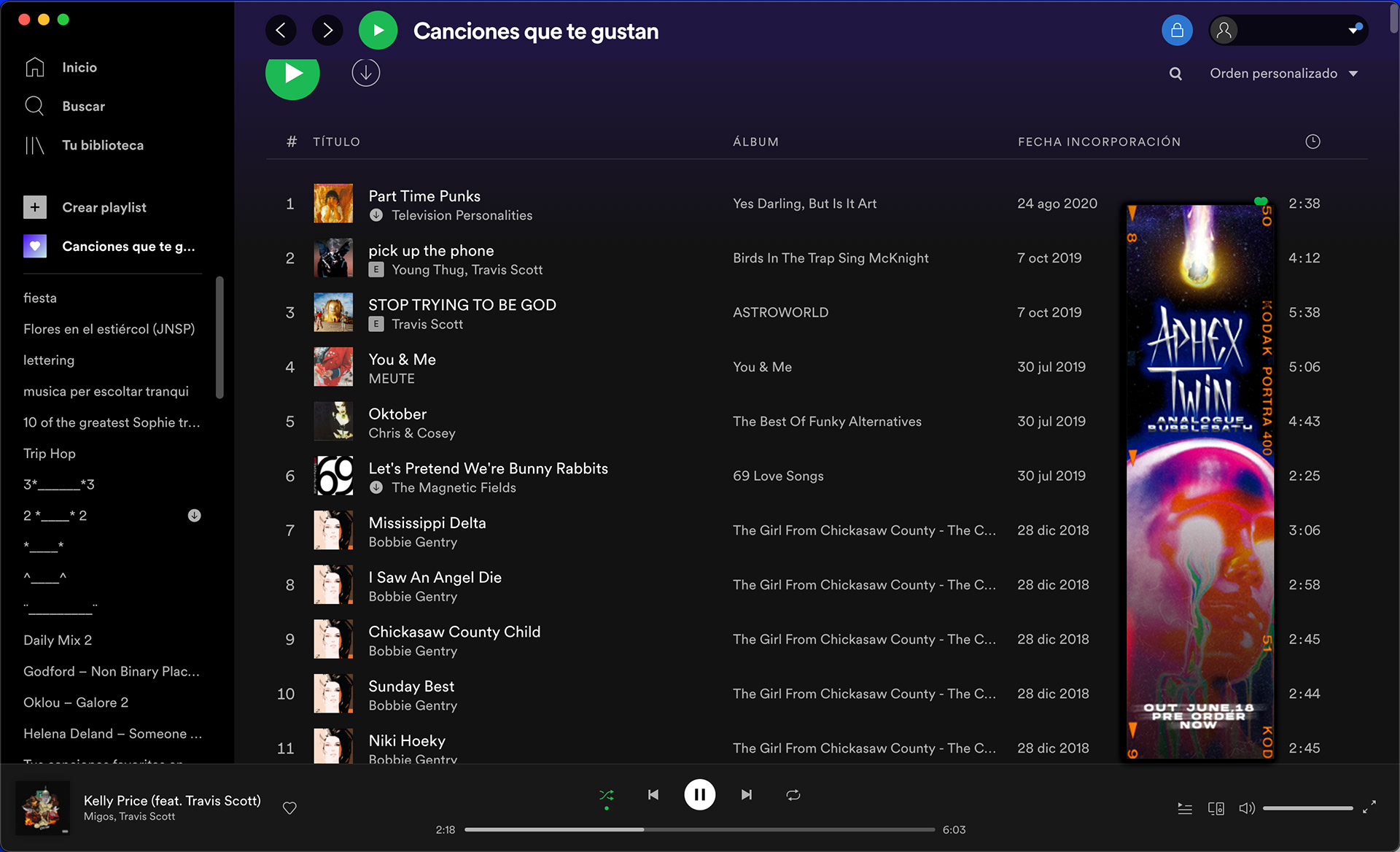Select the You & Me track
The width and height of the screenshot is (1400, 852).
402,360
